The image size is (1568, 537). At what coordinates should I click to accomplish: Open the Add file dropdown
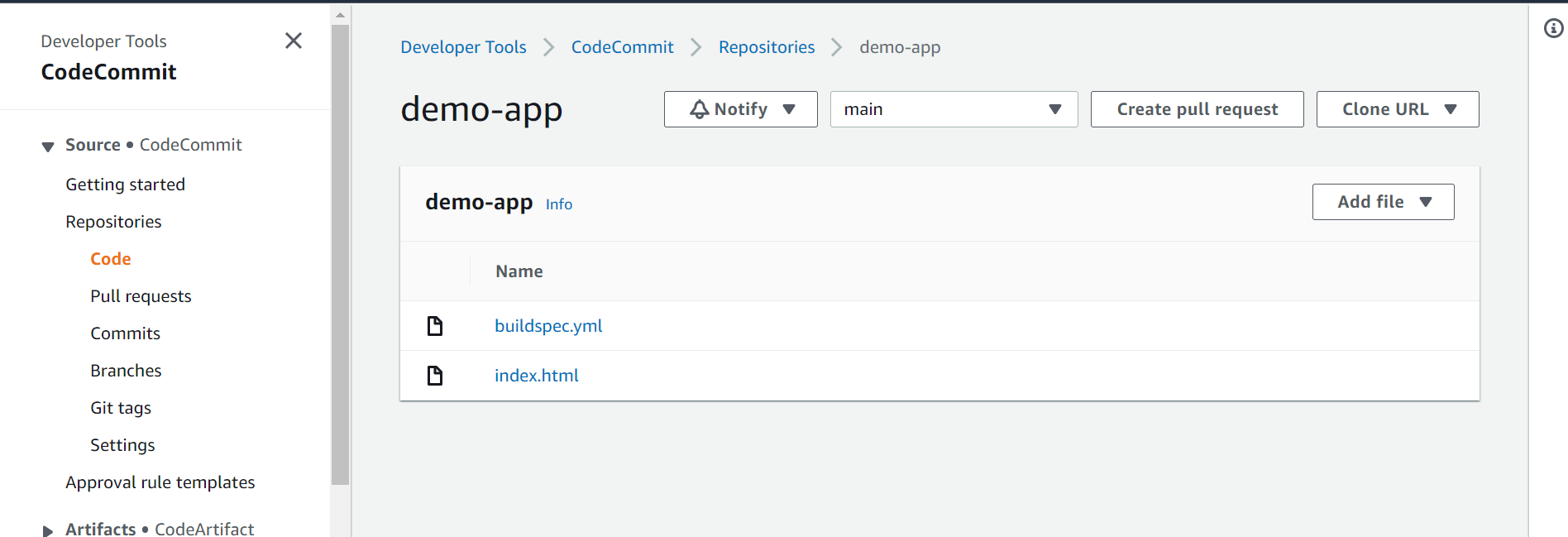[1383, 202]
